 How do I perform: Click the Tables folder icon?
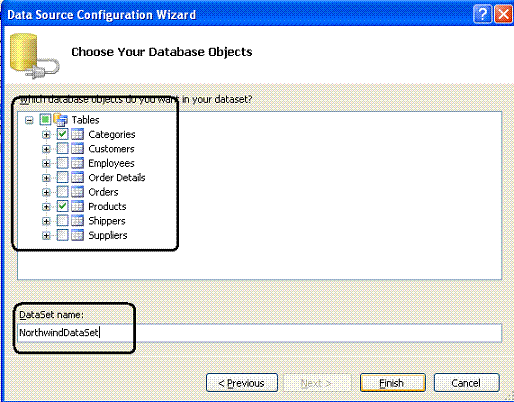(x=60, y=119)
